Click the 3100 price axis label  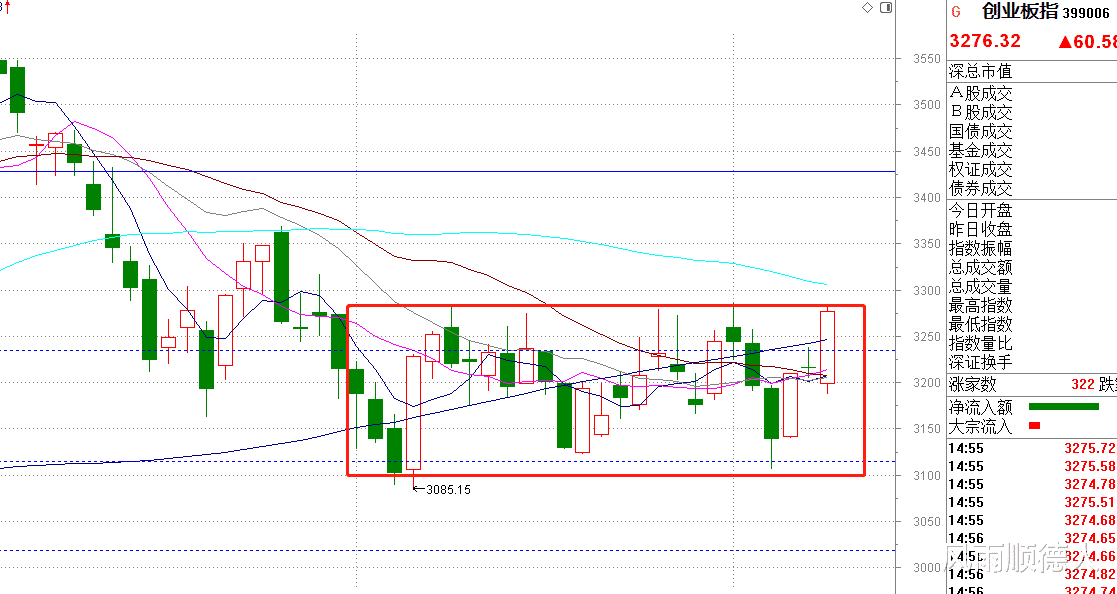point(926,475)
